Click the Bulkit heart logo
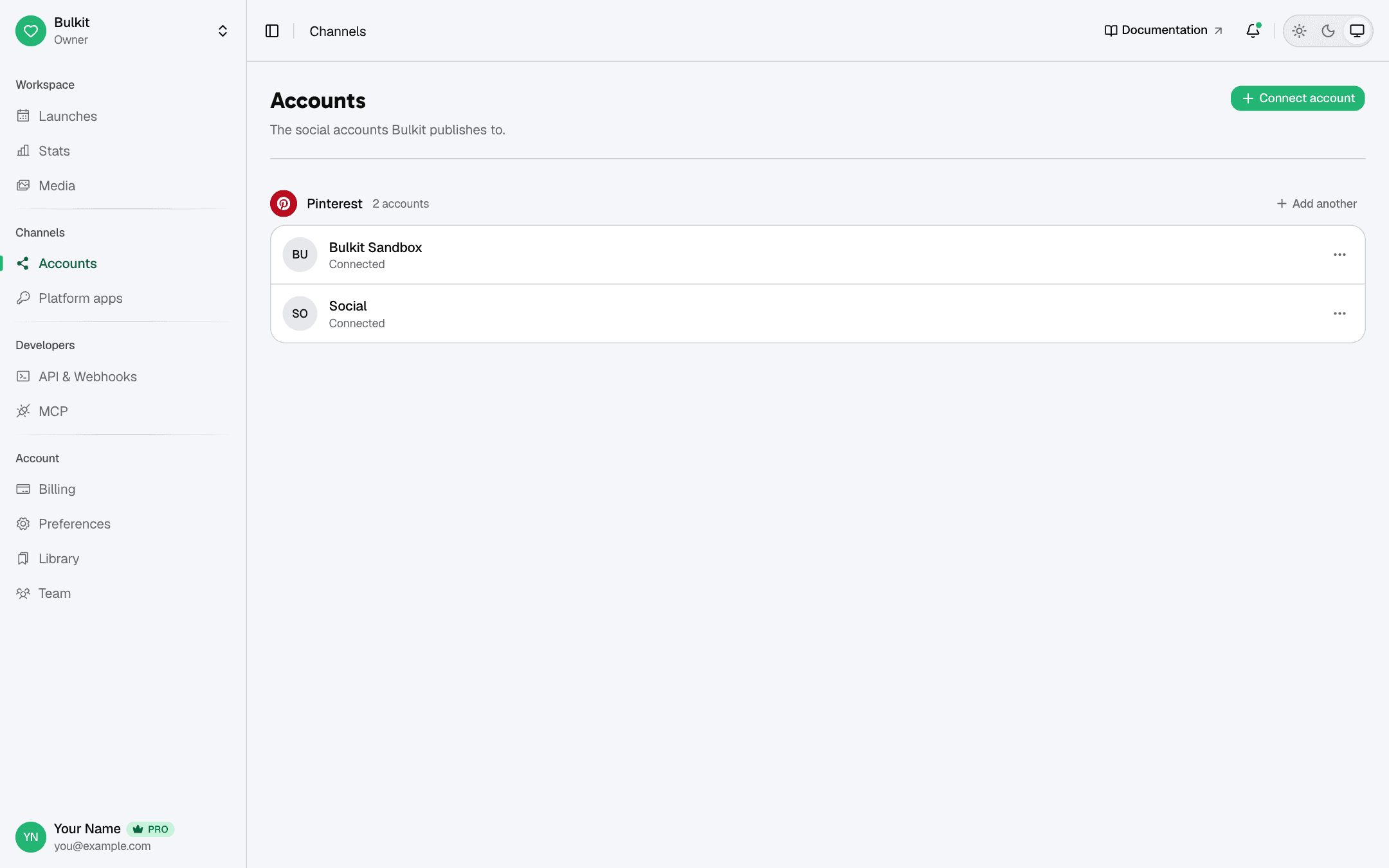The width and height of the screenshot is (1389, 868). [31, 31]
